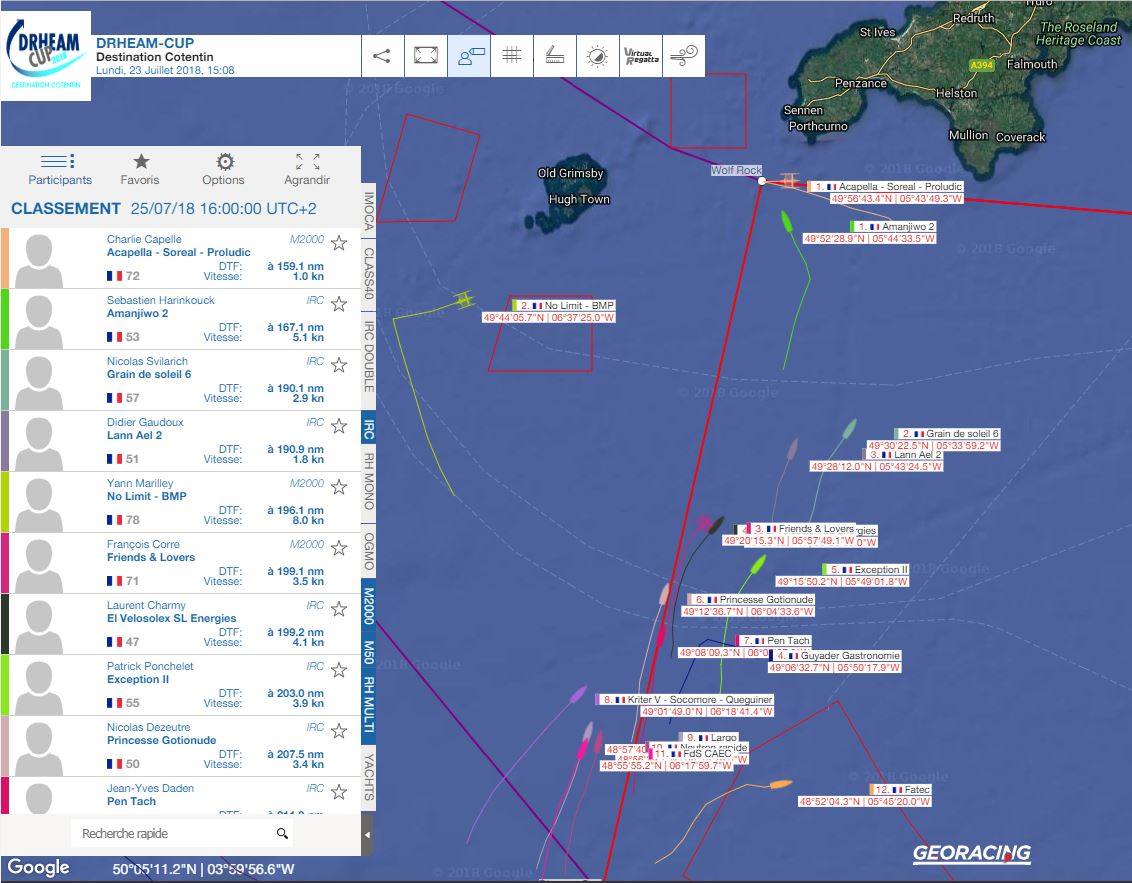This screenshot has width=1132, height=883.
Task: Click the DRHEAM-CUP logo
Action: [45, 56]
